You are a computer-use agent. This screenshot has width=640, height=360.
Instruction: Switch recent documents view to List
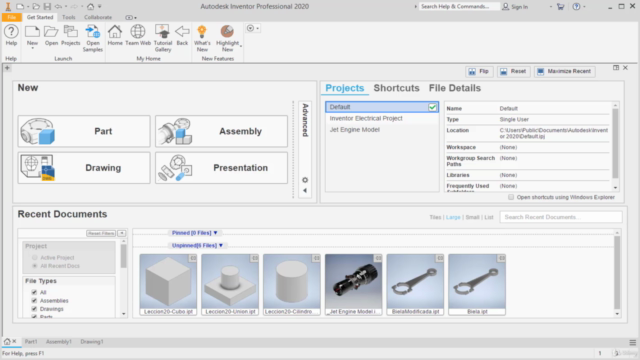tap(489, 217)
